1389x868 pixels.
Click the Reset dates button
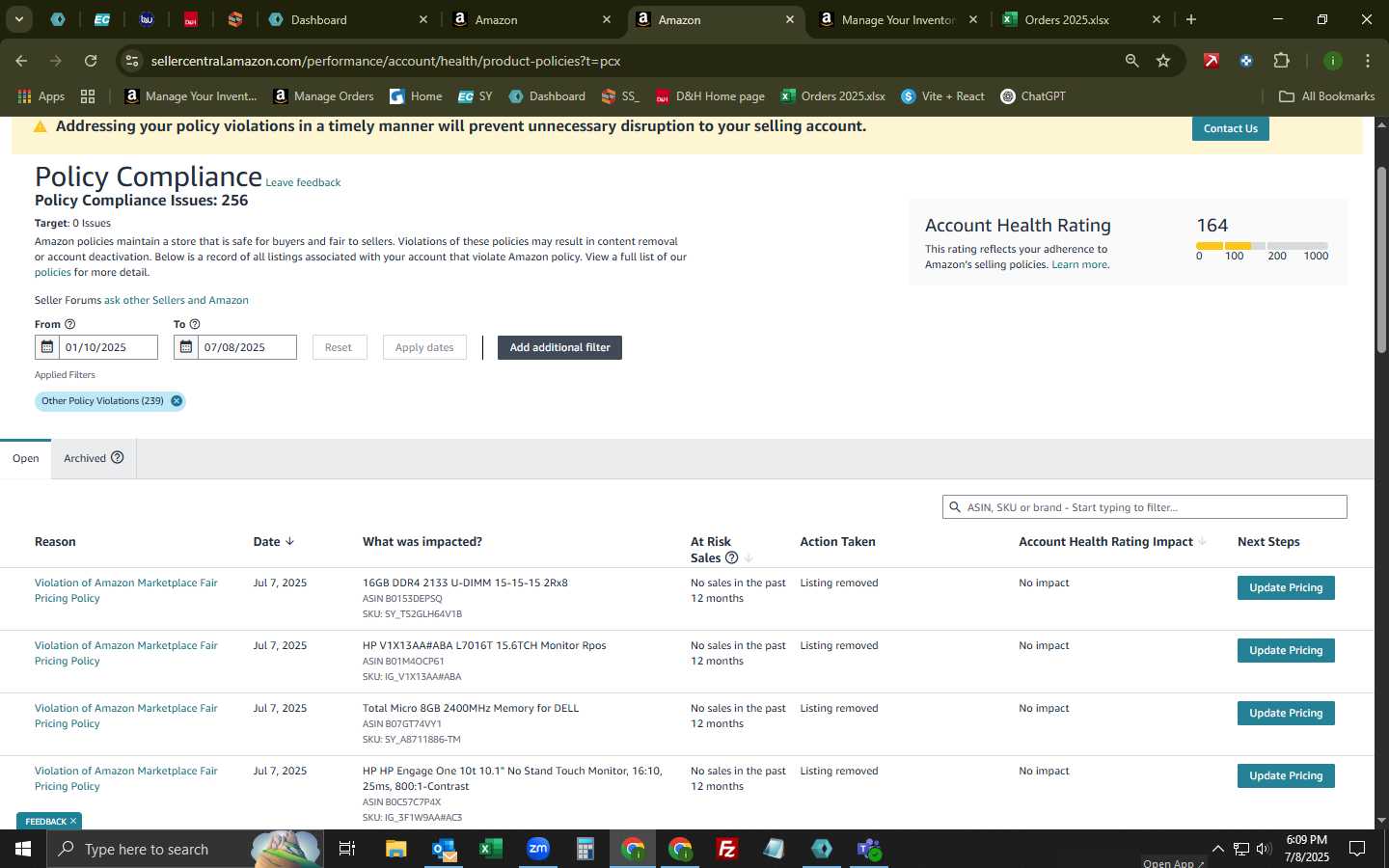(x=339, y=347)
